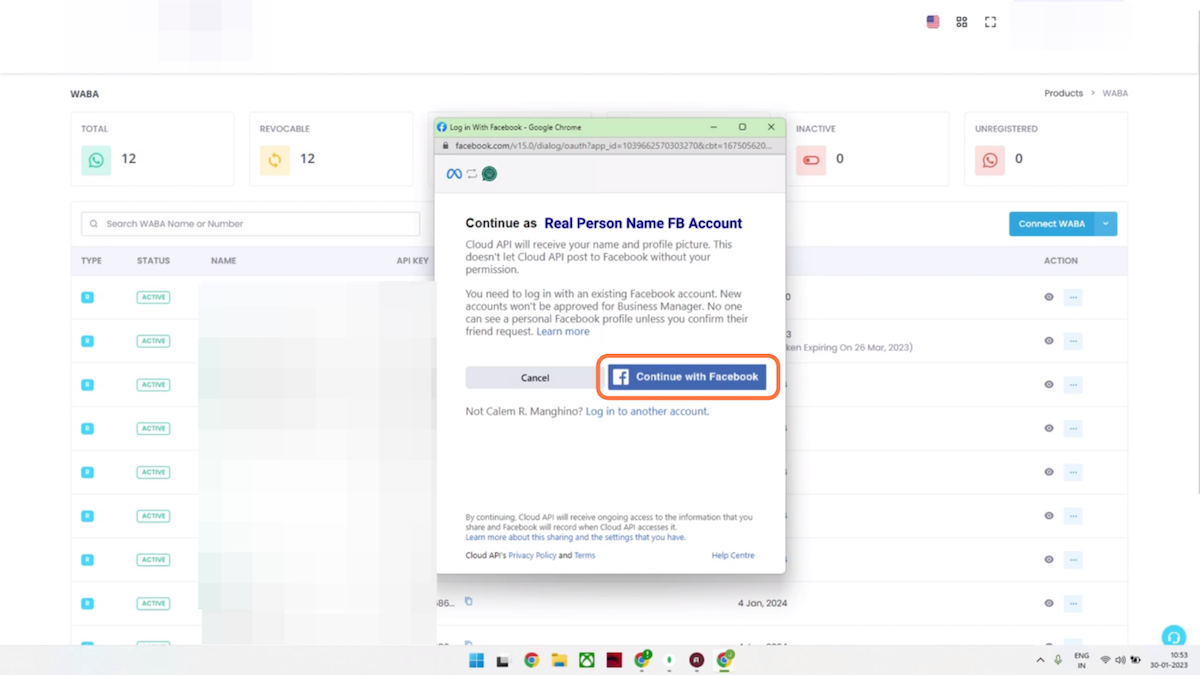This screenshot has height=675, width=1200.
Task: Click the UNREGISTERED card label
Action: [x=1006, y=129]
